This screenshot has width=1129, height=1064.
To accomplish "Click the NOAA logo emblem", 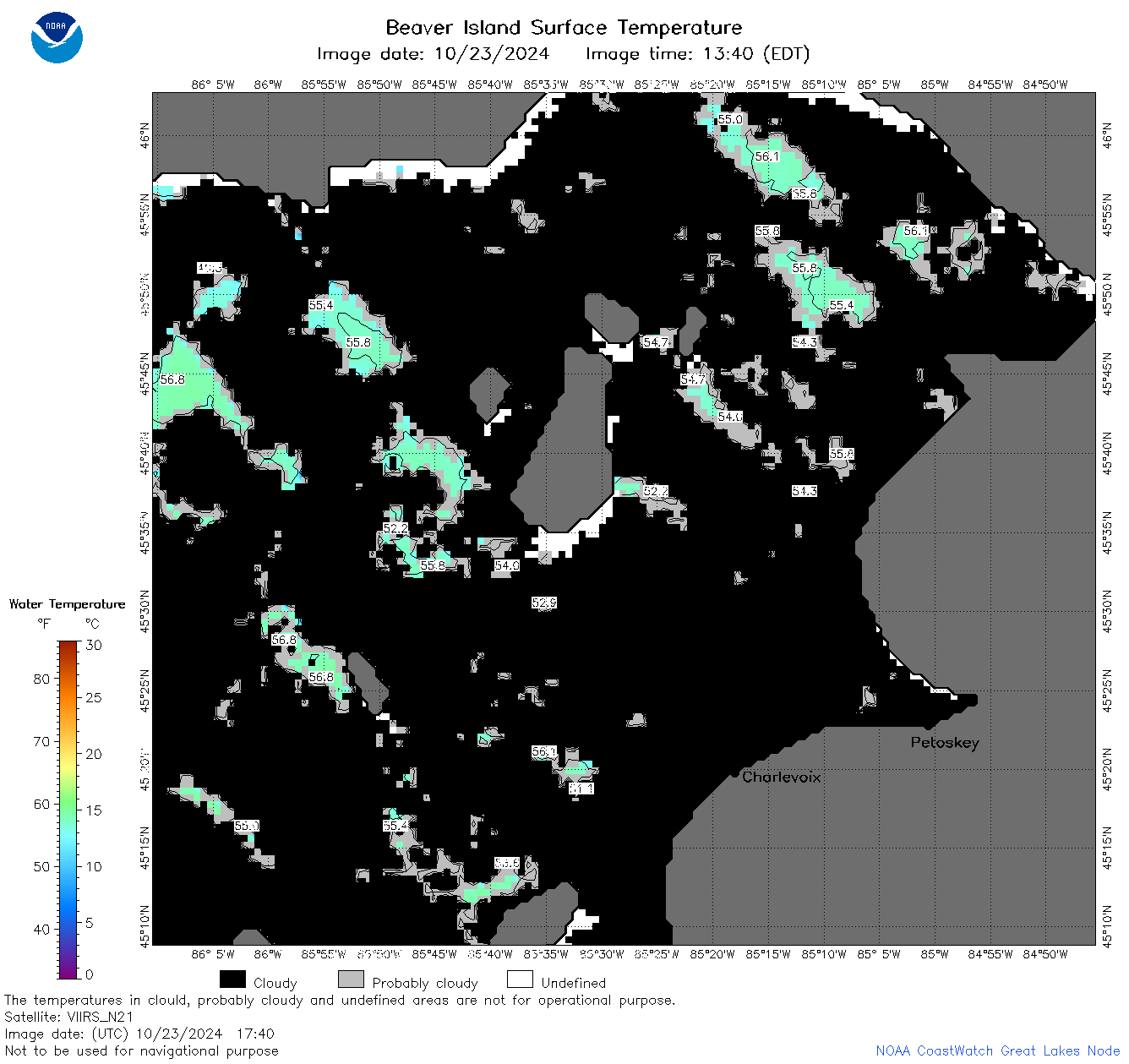I will click(x=57, y=37).
